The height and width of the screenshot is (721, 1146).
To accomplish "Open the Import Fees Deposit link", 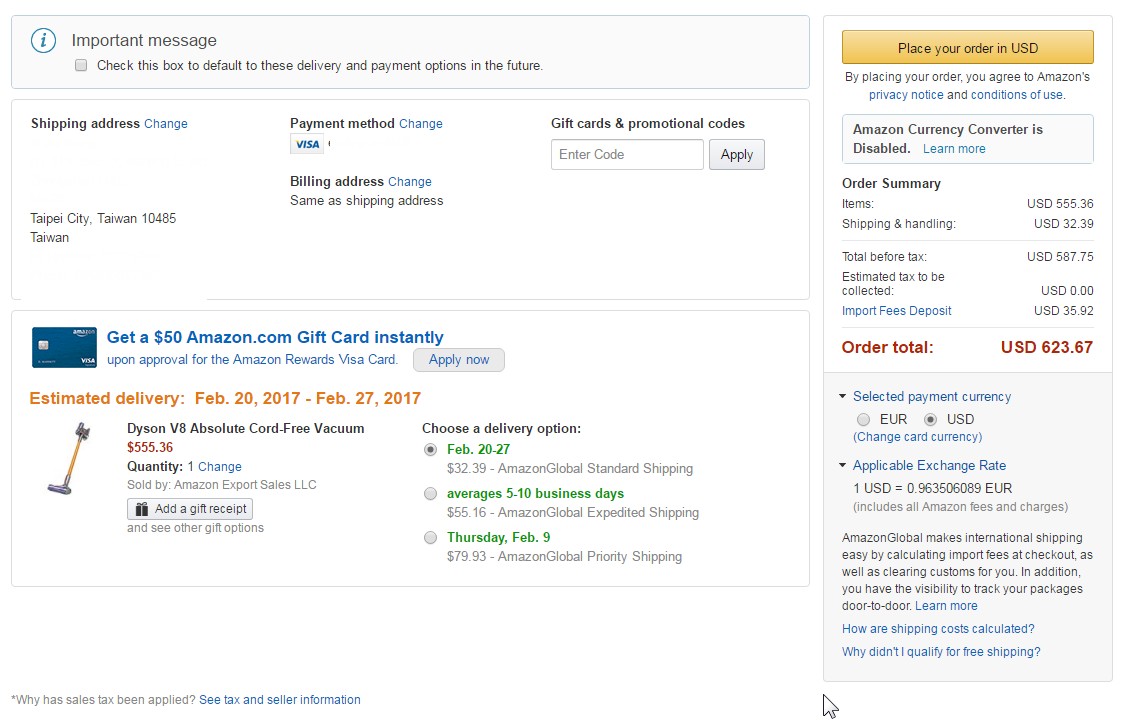I will 896,311.
